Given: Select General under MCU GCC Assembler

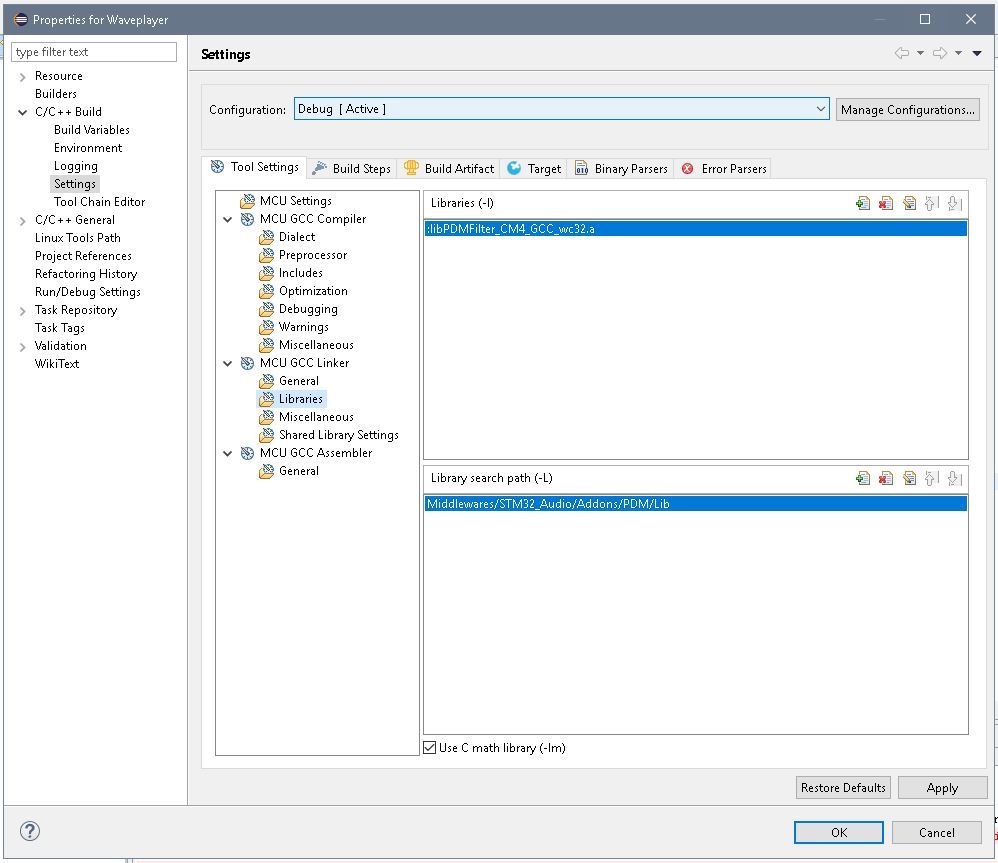Looking at the screenshot, I should pyautogui.click(x=299, y=471).
